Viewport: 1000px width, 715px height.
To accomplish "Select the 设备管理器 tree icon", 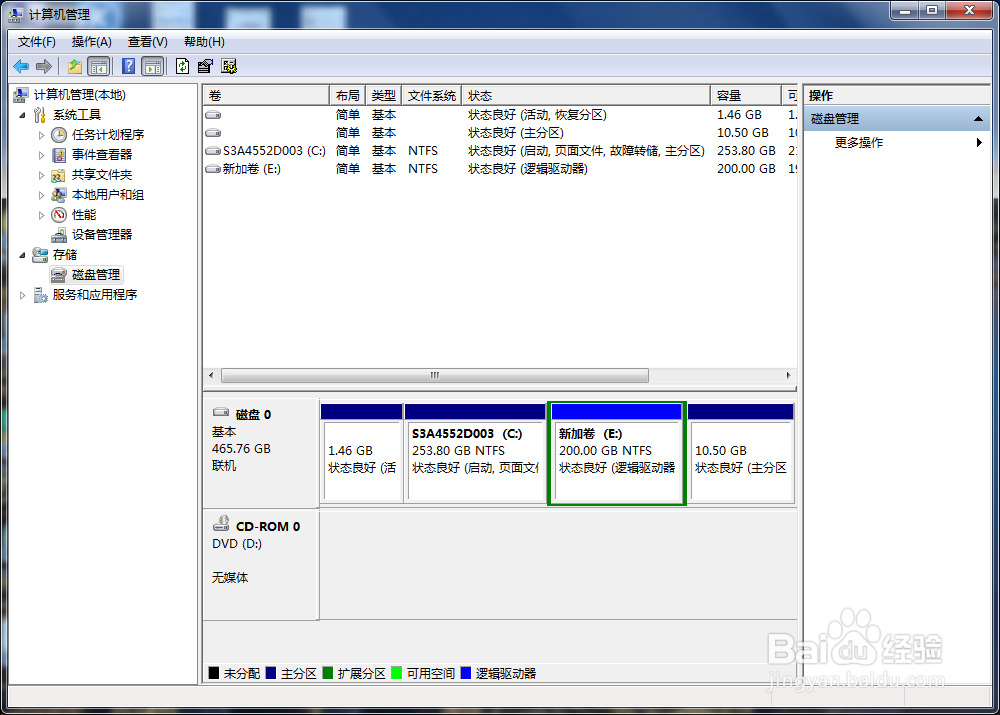I will click(59, 235).
